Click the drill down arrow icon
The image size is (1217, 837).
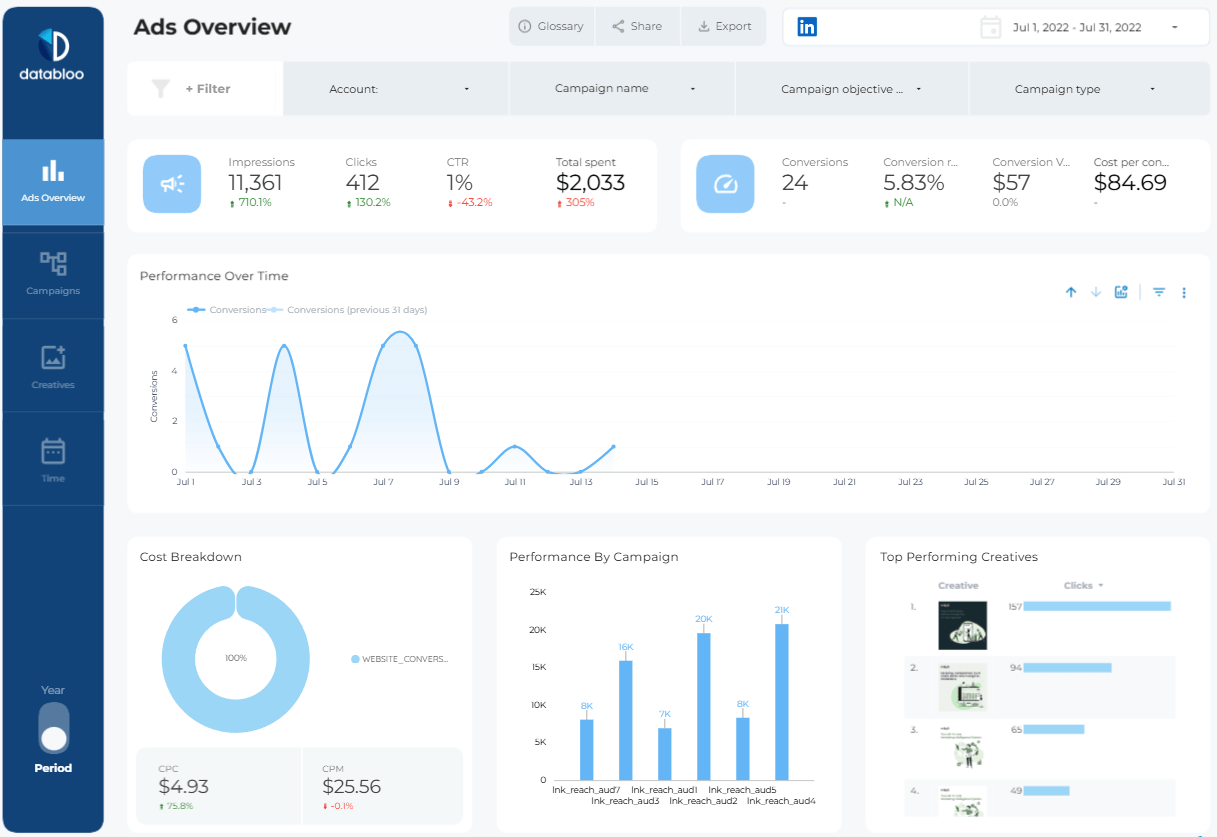[x=1096, y=292]
